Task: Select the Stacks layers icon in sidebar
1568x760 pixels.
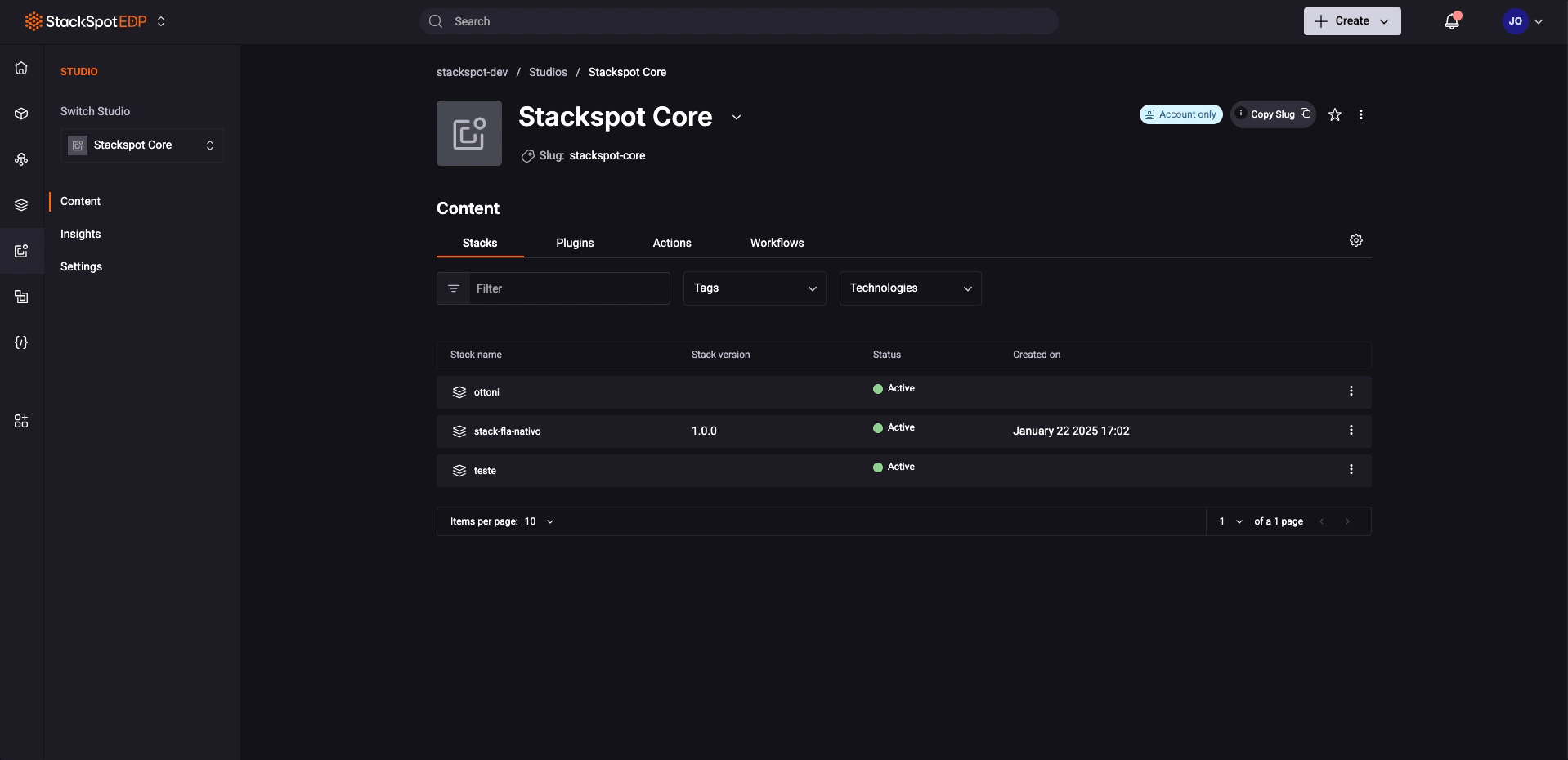Action: [x=21, y=205]
